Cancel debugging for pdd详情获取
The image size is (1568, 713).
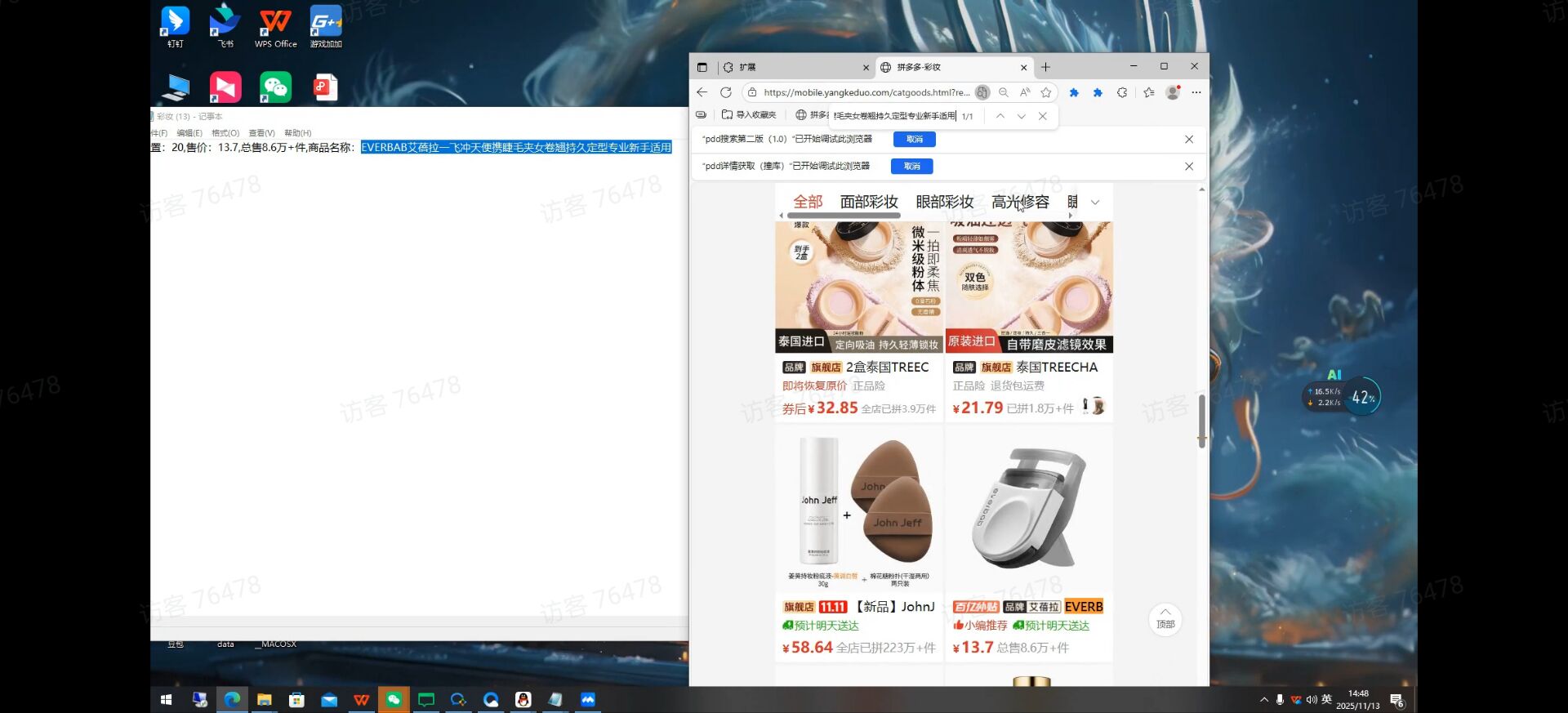point(911,166)
